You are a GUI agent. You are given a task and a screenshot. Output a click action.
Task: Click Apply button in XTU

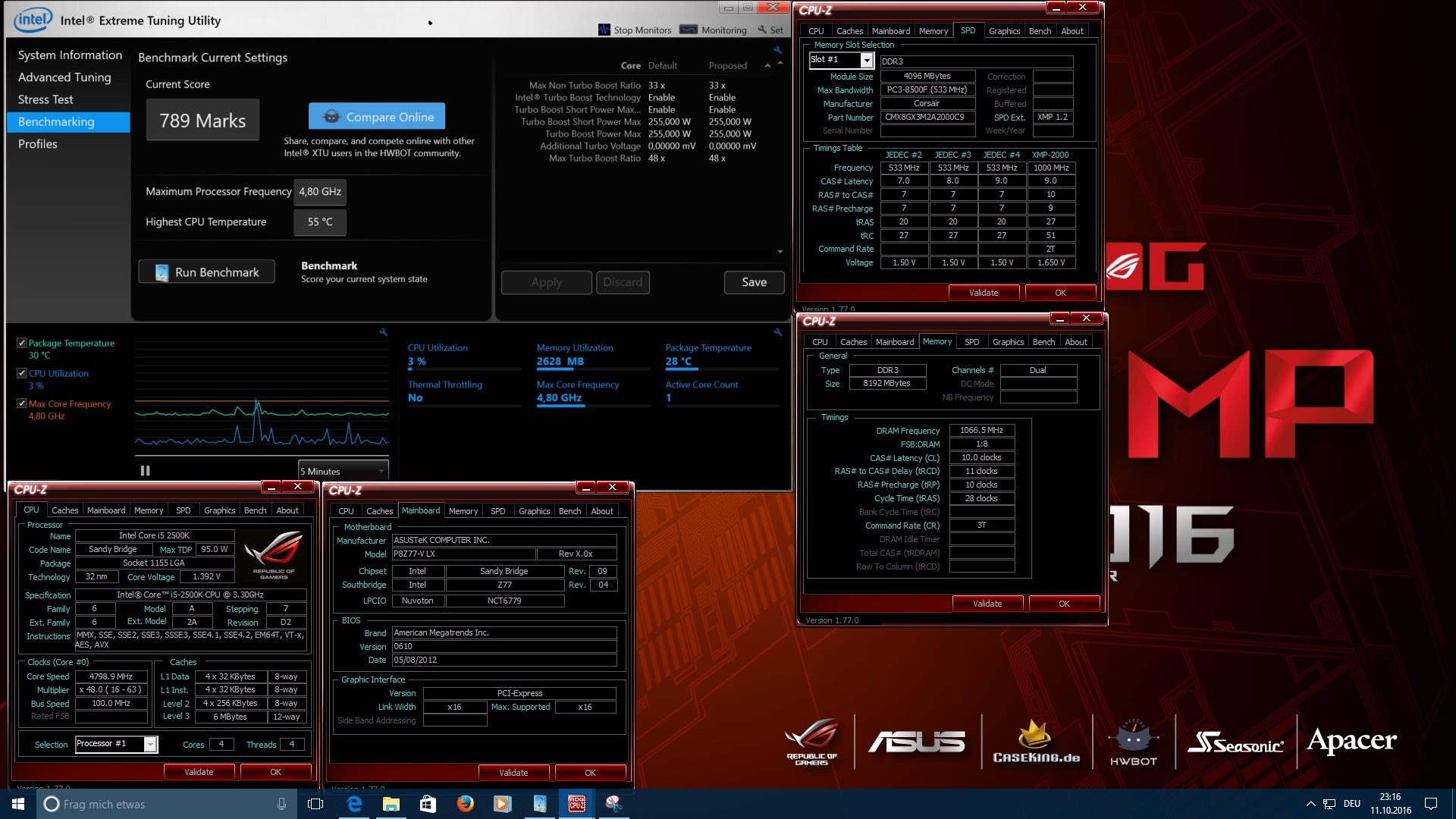[546, 282]
